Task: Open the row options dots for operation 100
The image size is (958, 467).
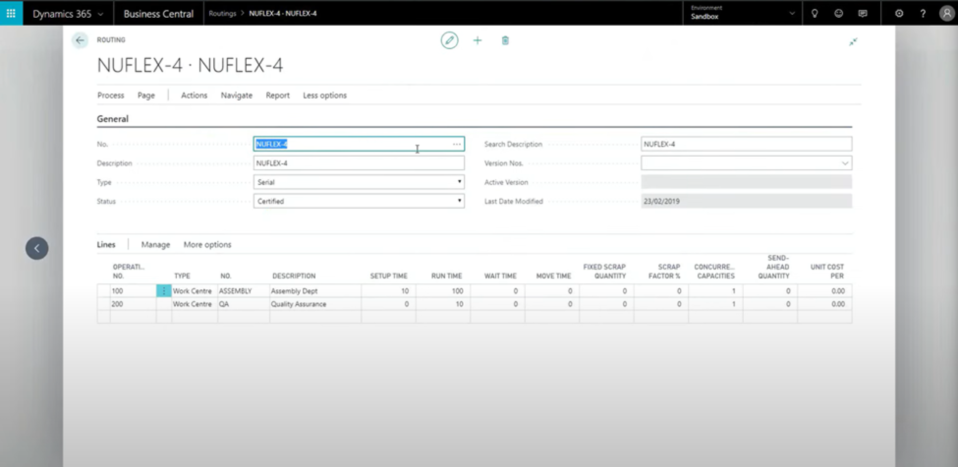Action: point(164,291)
